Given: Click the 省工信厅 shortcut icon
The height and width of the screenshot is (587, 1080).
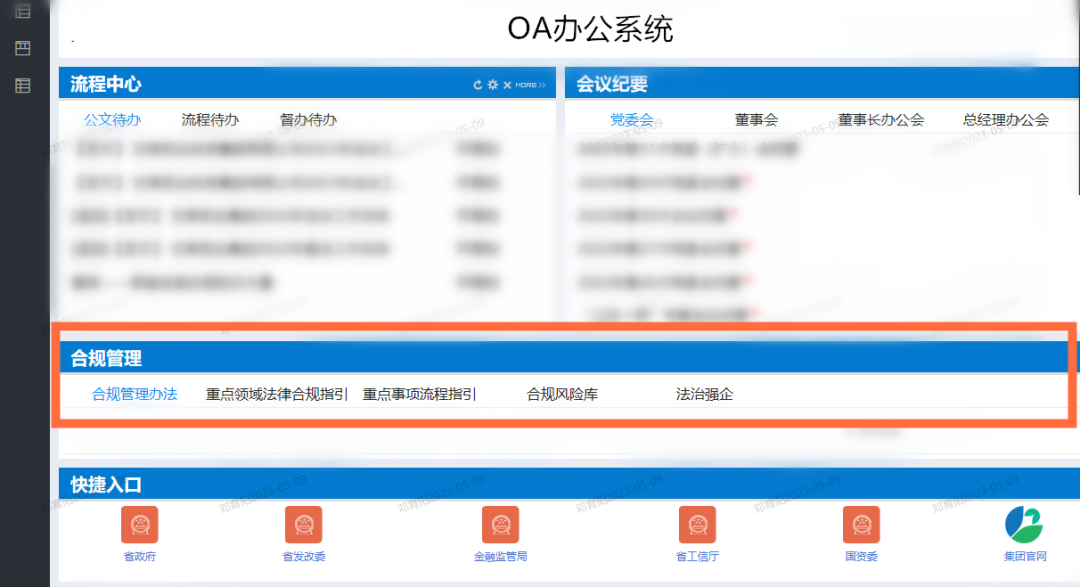Looking at the screenshot, I should (x=697, y=524).
